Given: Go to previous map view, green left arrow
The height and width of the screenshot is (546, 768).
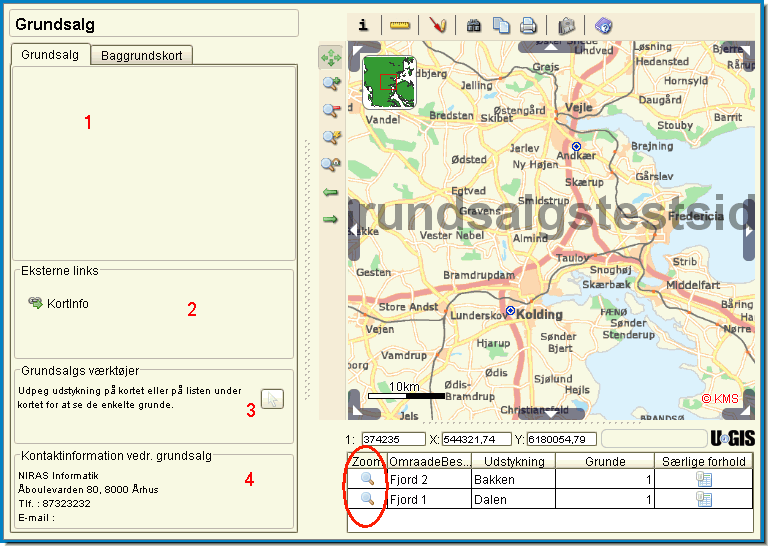Looking at the screenshot, I should 331,192.
